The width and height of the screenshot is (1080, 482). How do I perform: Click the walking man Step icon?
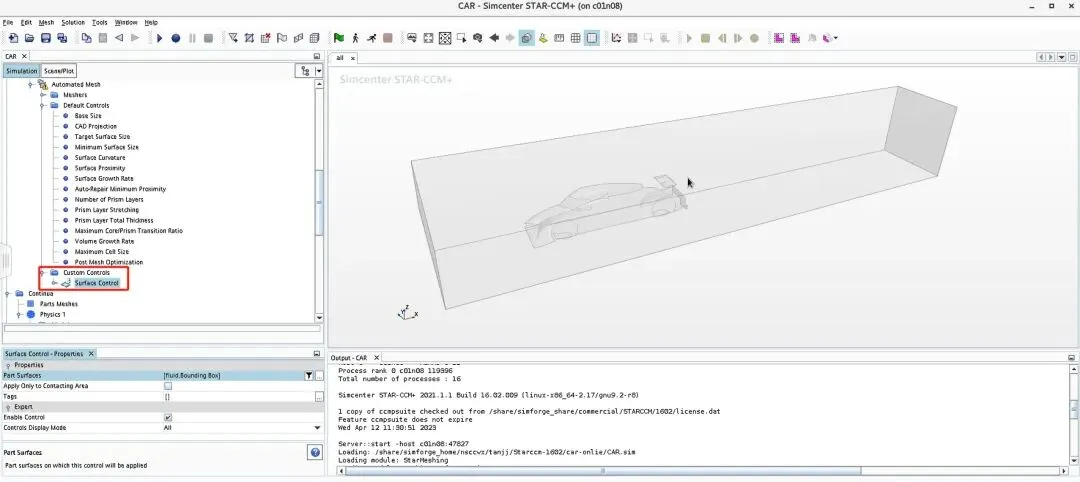click(x=355, y=39)
